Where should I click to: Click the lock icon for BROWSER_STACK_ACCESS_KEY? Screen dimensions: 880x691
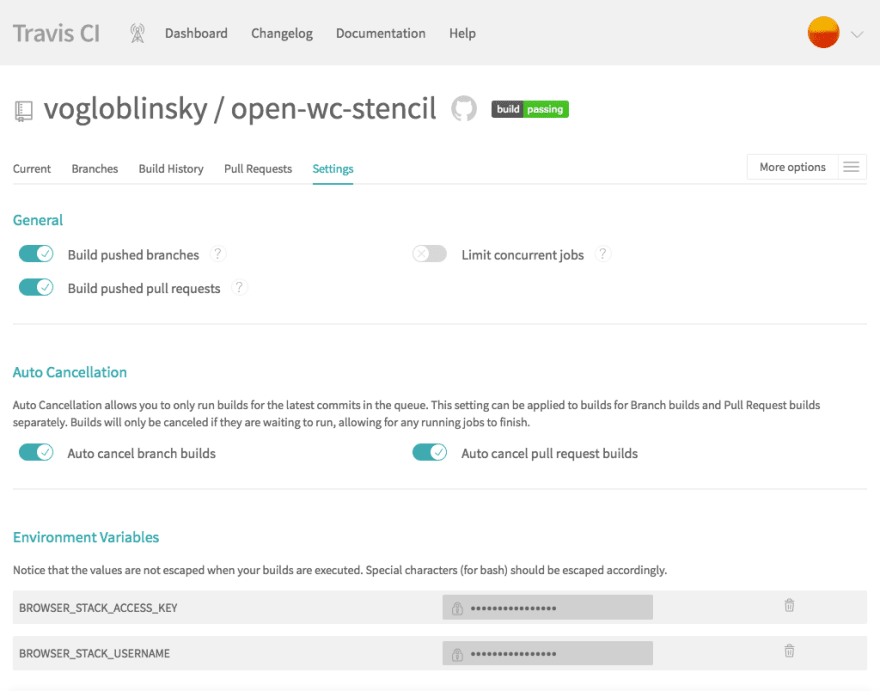457,608
